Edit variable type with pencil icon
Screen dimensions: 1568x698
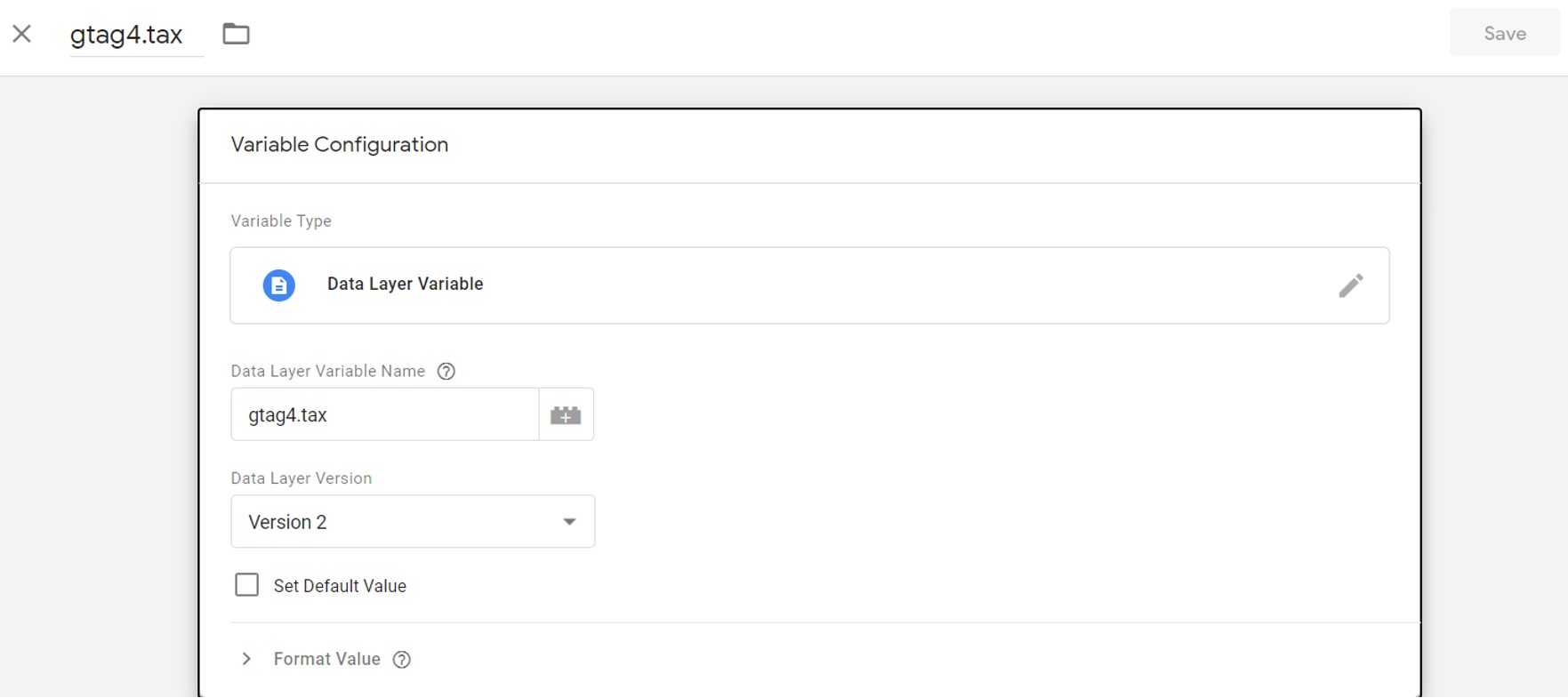(x=1351, y=285)
